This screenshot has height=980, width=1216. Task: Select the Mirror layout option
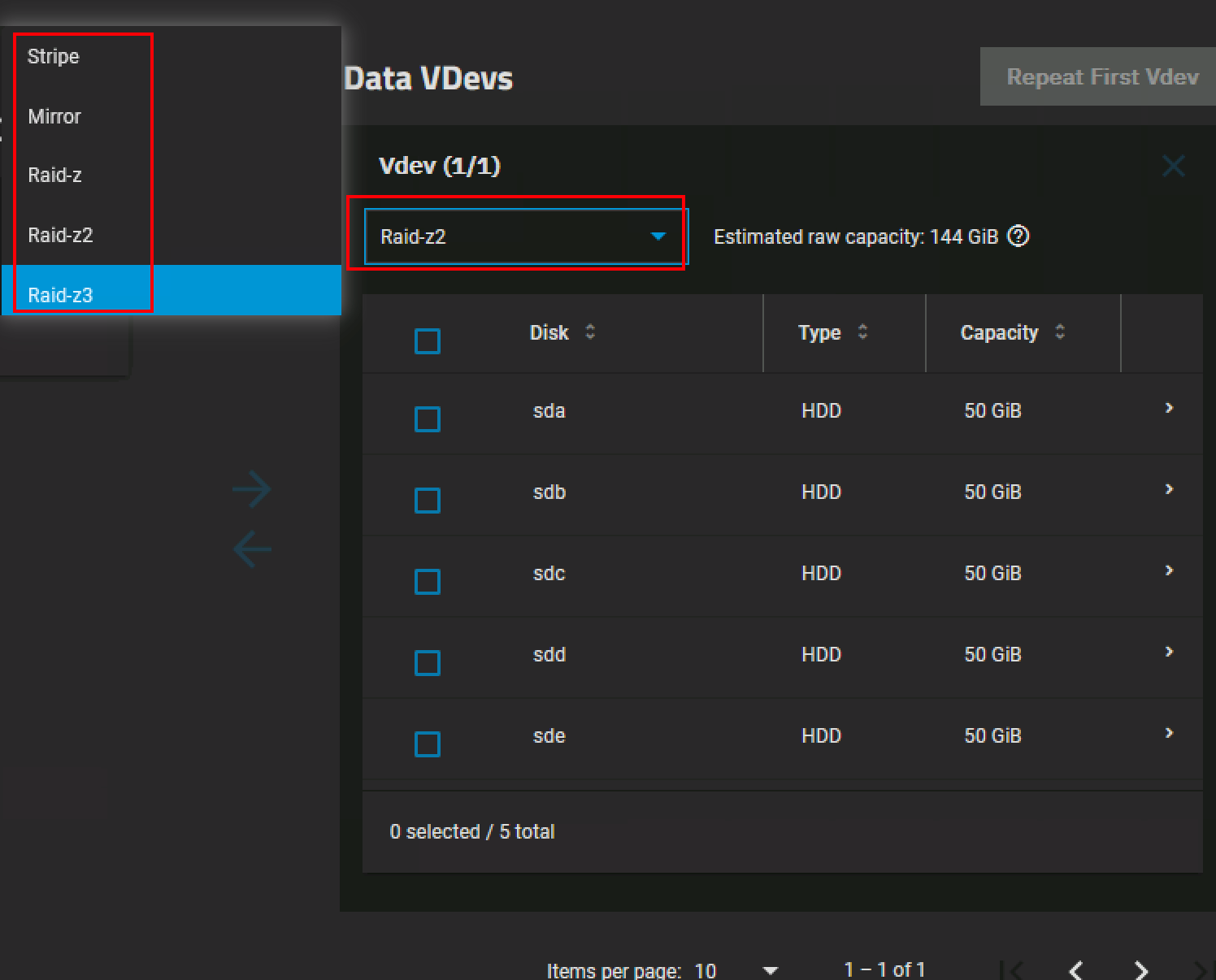[x=54, y=116]
